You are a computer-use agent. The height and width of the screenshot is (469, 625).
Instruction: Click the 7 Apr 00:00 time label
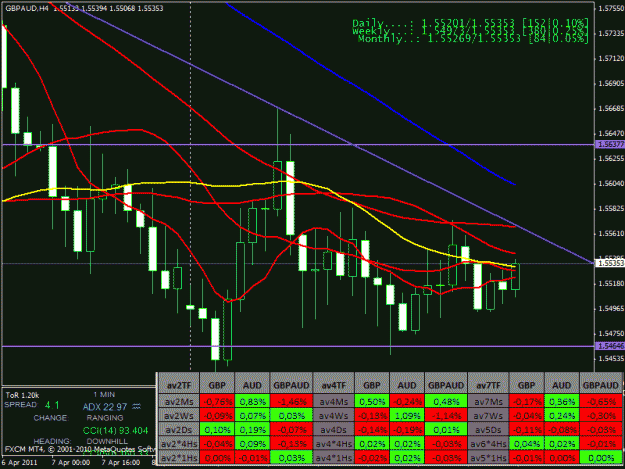tap(71, 463)
